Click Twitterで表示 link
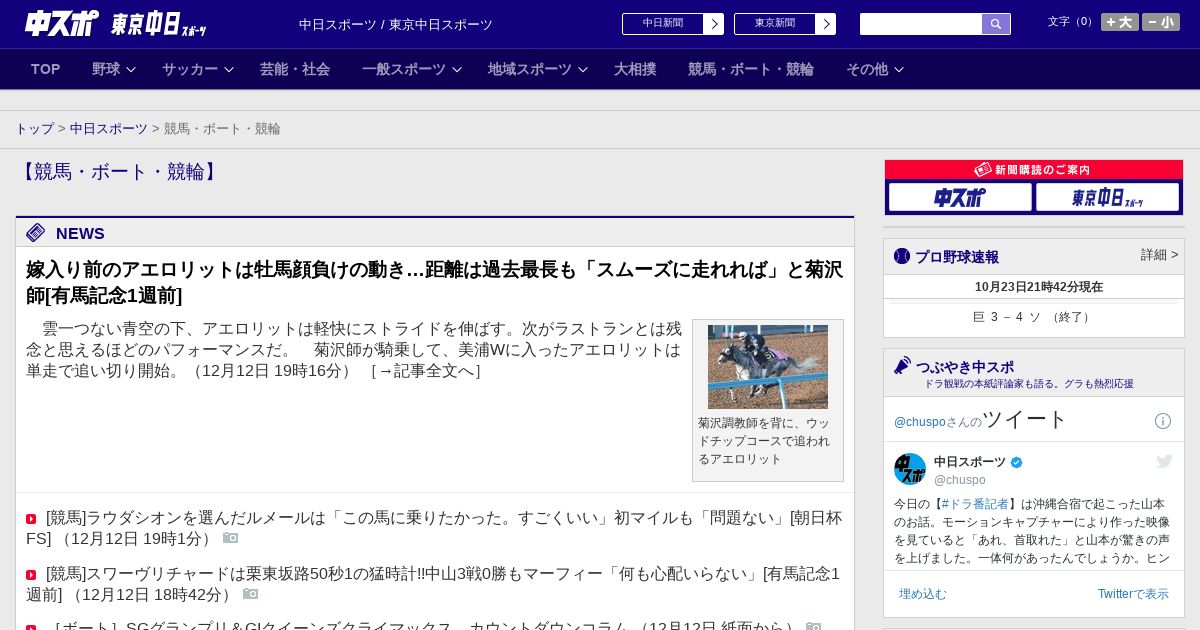 (1133, 594)
